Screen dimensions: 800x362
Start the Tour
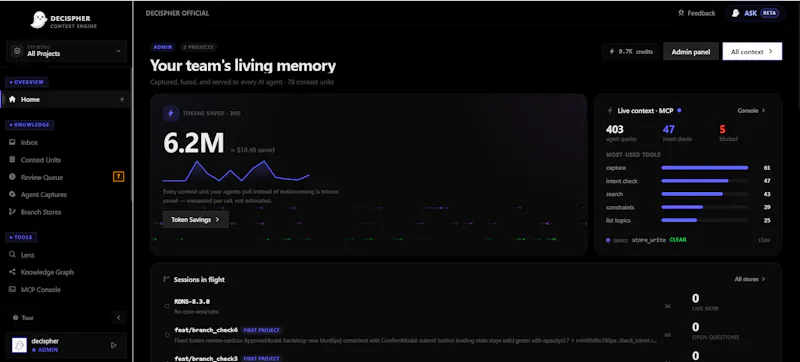tap(23, 318)
